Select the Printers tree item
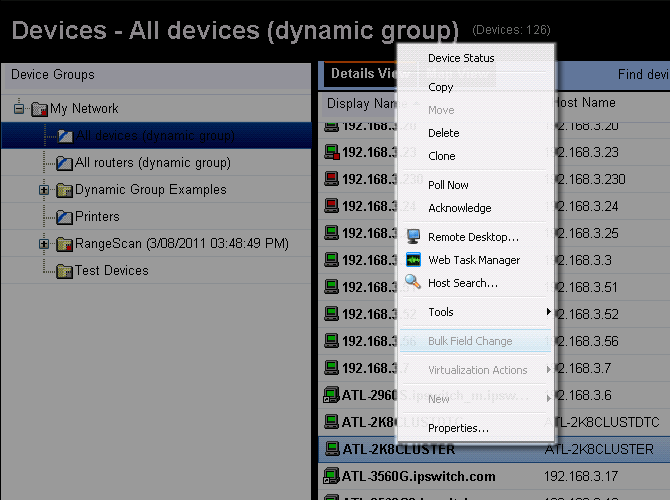Viewport: 670px width, 500px height. (97, 217)
